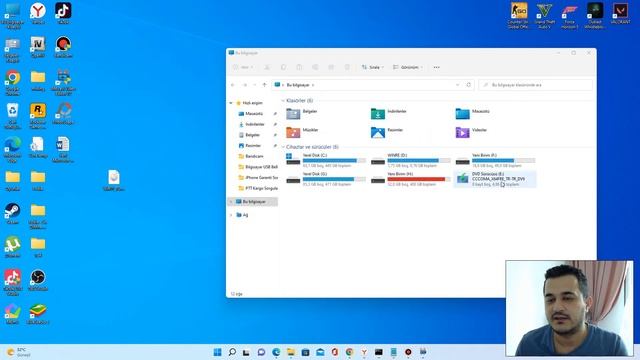Image resolution: width=640 pixels, height=360 pixels.
Task: Open Yandex browser desktop shortcut
Action: [38, 13]
